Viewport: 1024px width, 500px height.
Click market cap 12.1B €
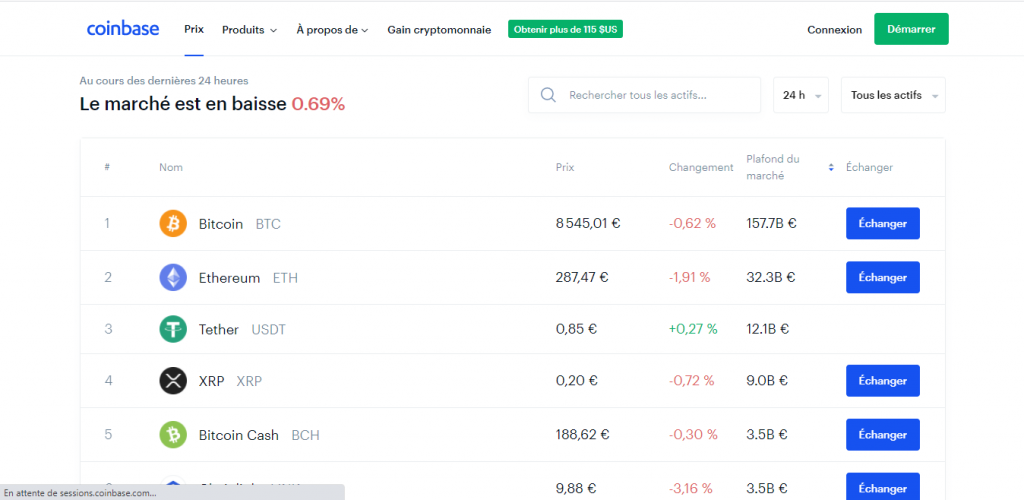point(767,329)
